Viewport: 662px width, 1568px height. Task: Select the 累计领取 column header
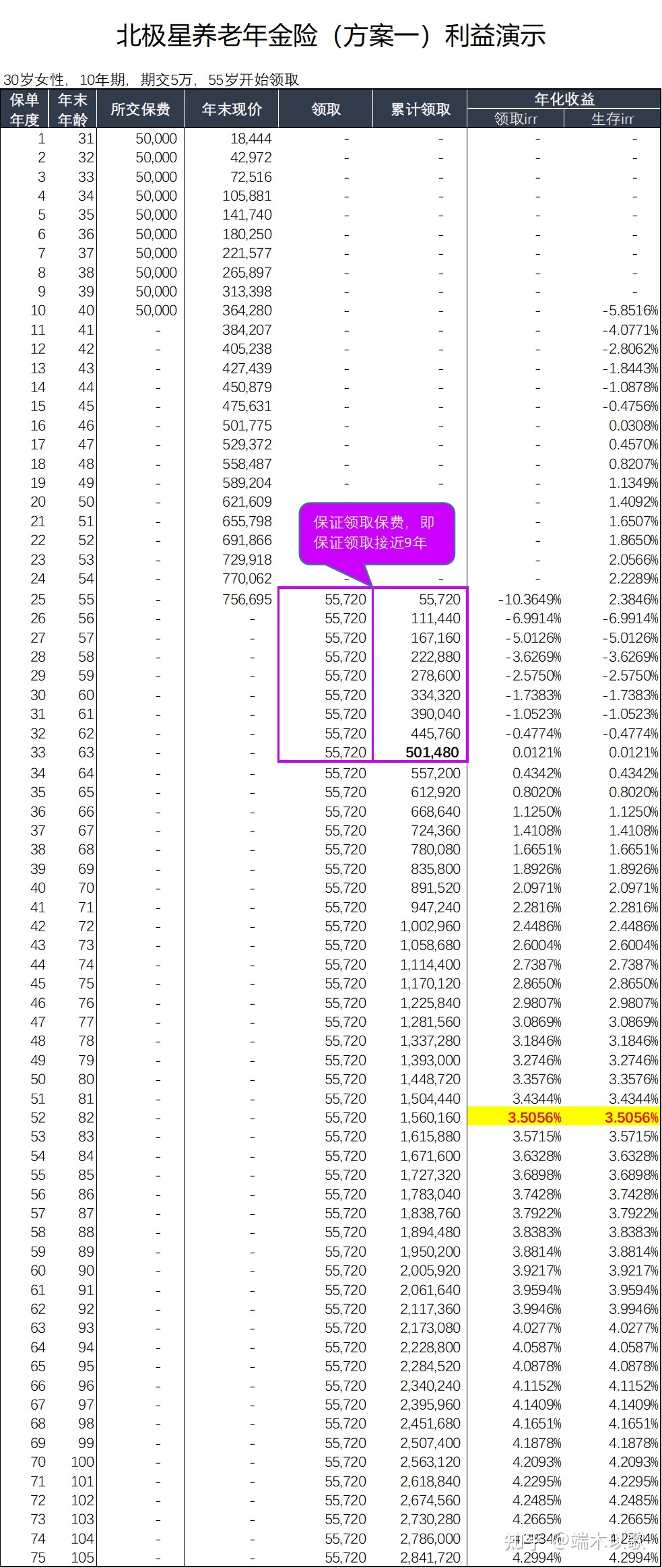pyautogui.click(x=420, y=109)
